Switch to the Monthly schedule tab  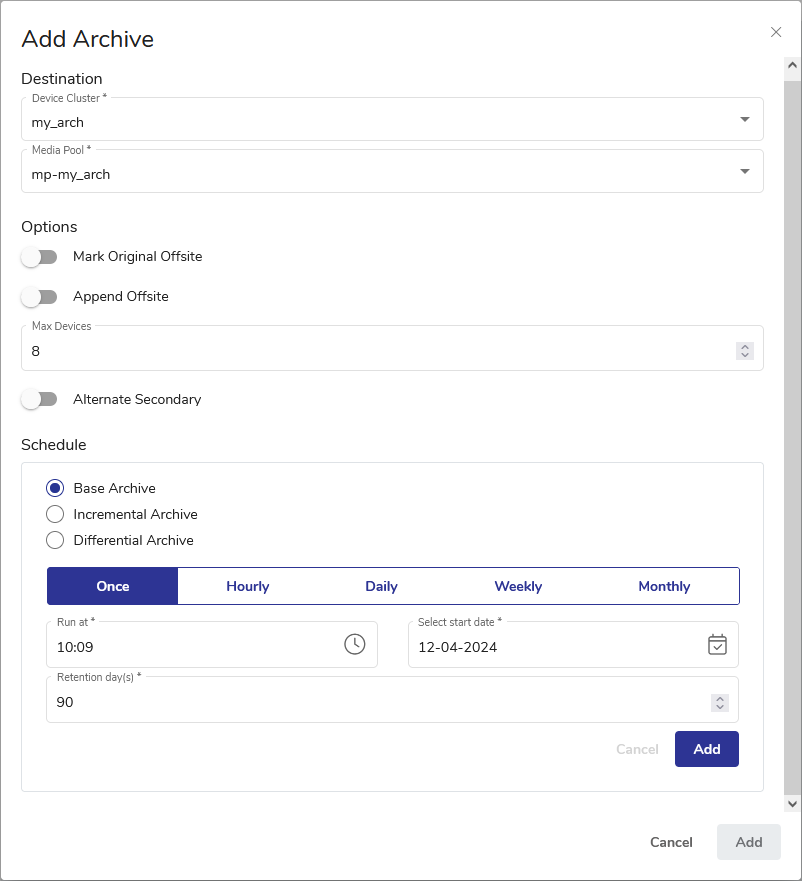tap(664, 587)
